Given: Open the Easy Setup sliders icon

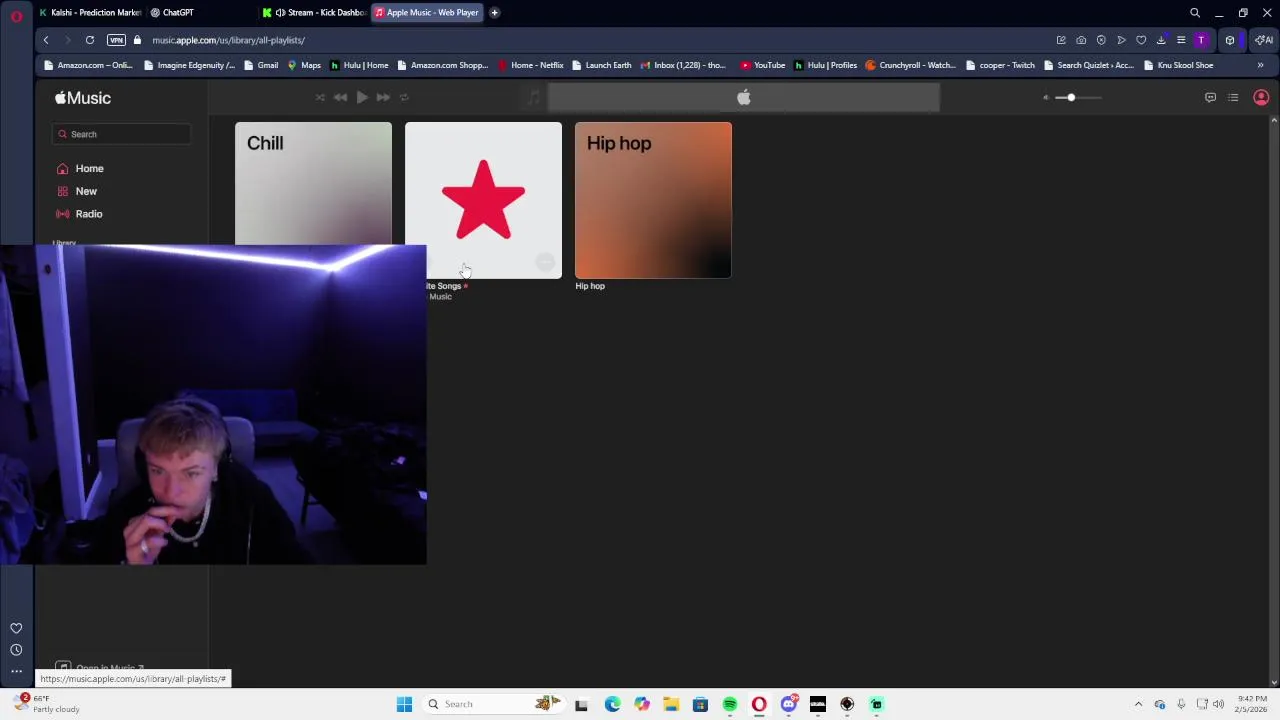Looking at the screenshot, I should point(1181,40).
